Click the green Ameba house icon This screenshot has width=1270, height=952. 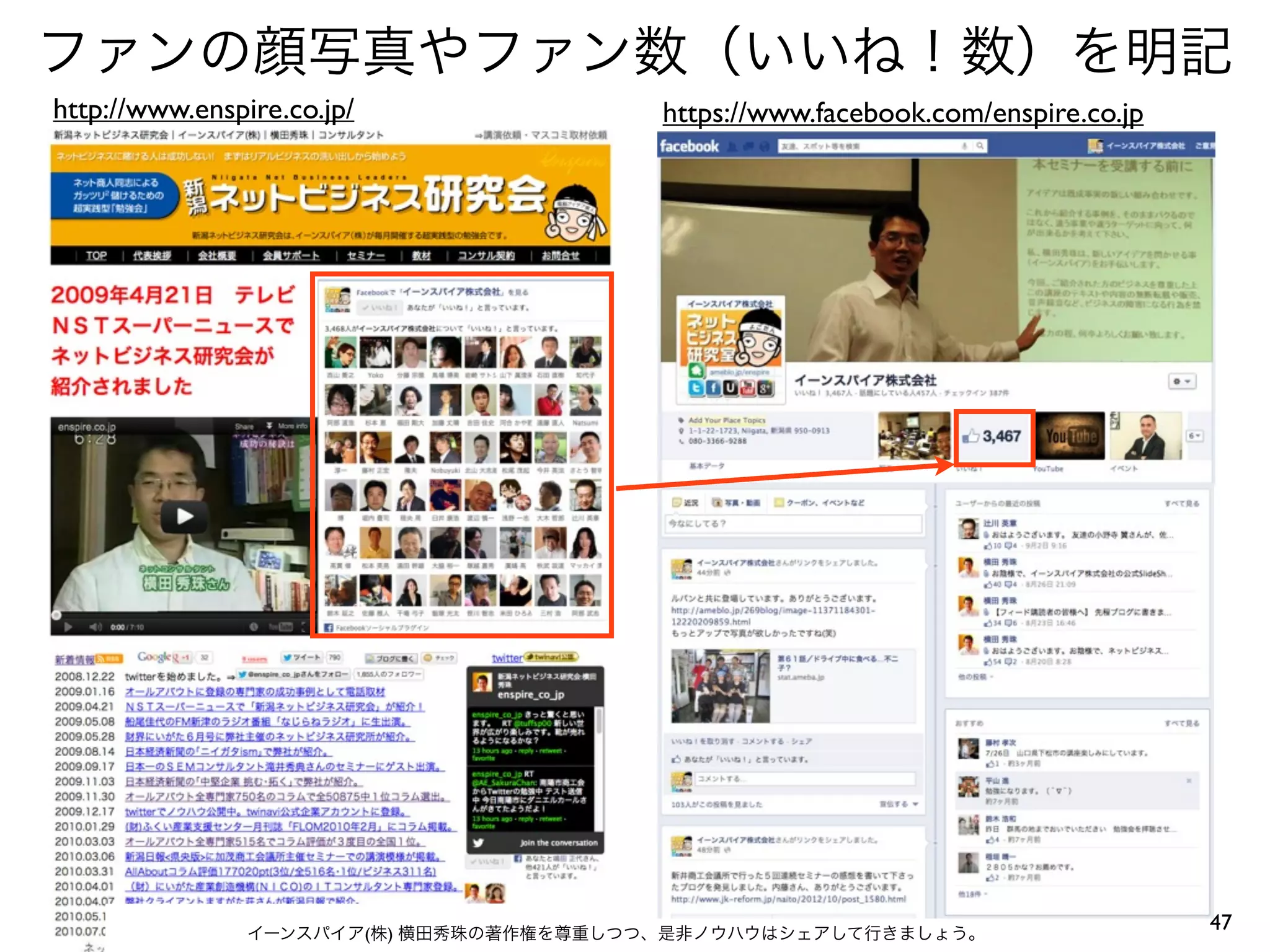tap(696, 371)
